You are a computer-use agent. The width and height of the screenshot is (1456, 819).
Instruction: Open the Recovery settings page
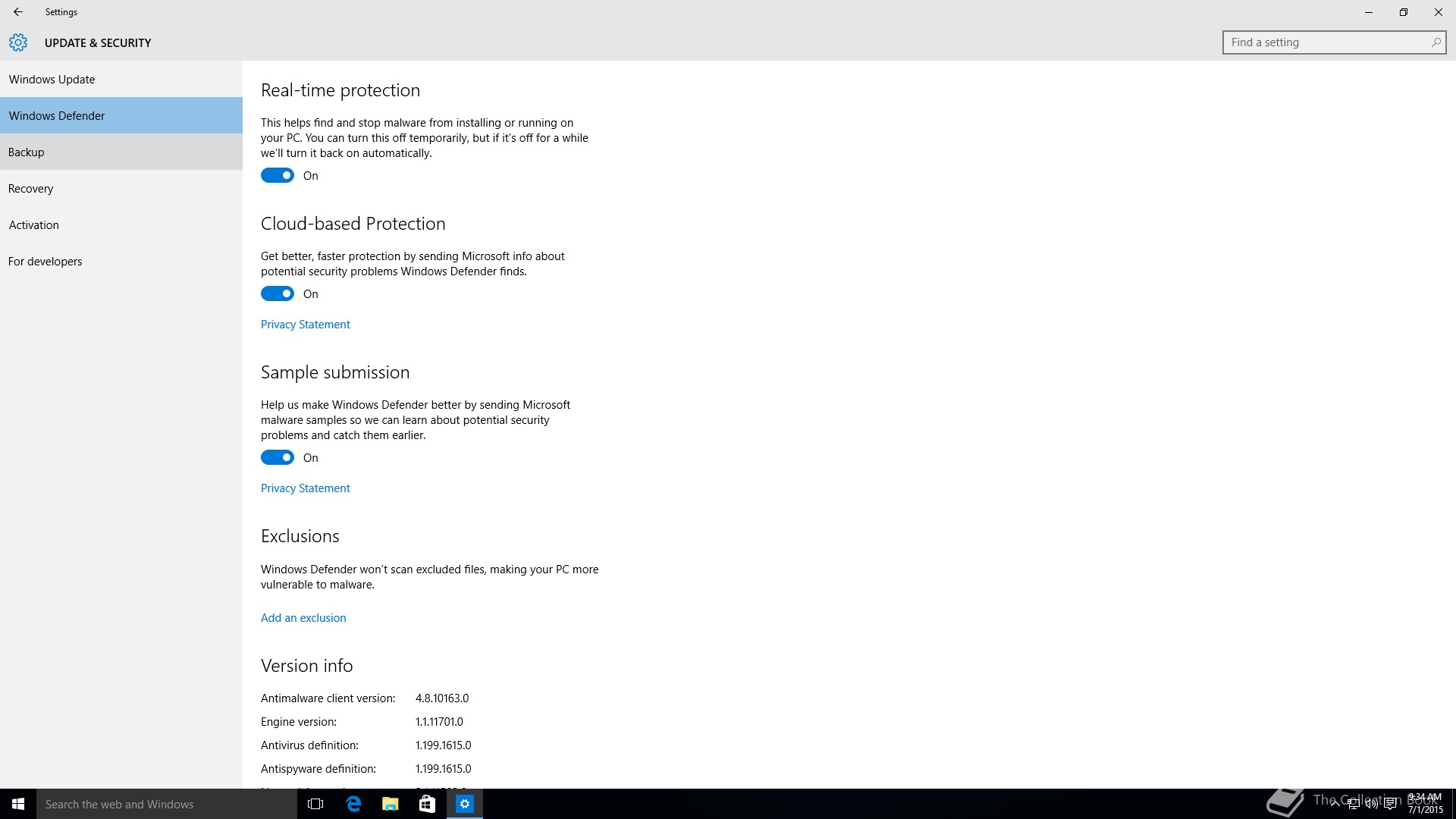[31, 189]
